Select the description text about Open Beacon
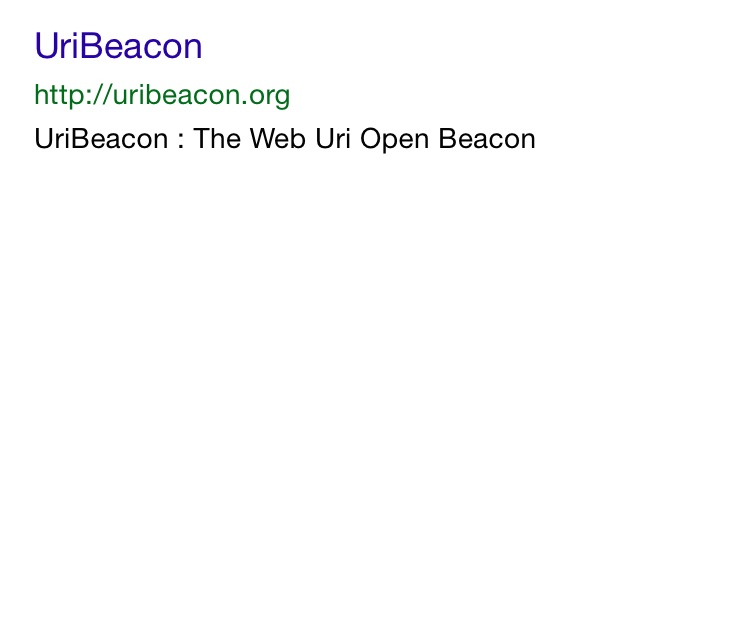738x618 pixels. (x=285, y=139)
